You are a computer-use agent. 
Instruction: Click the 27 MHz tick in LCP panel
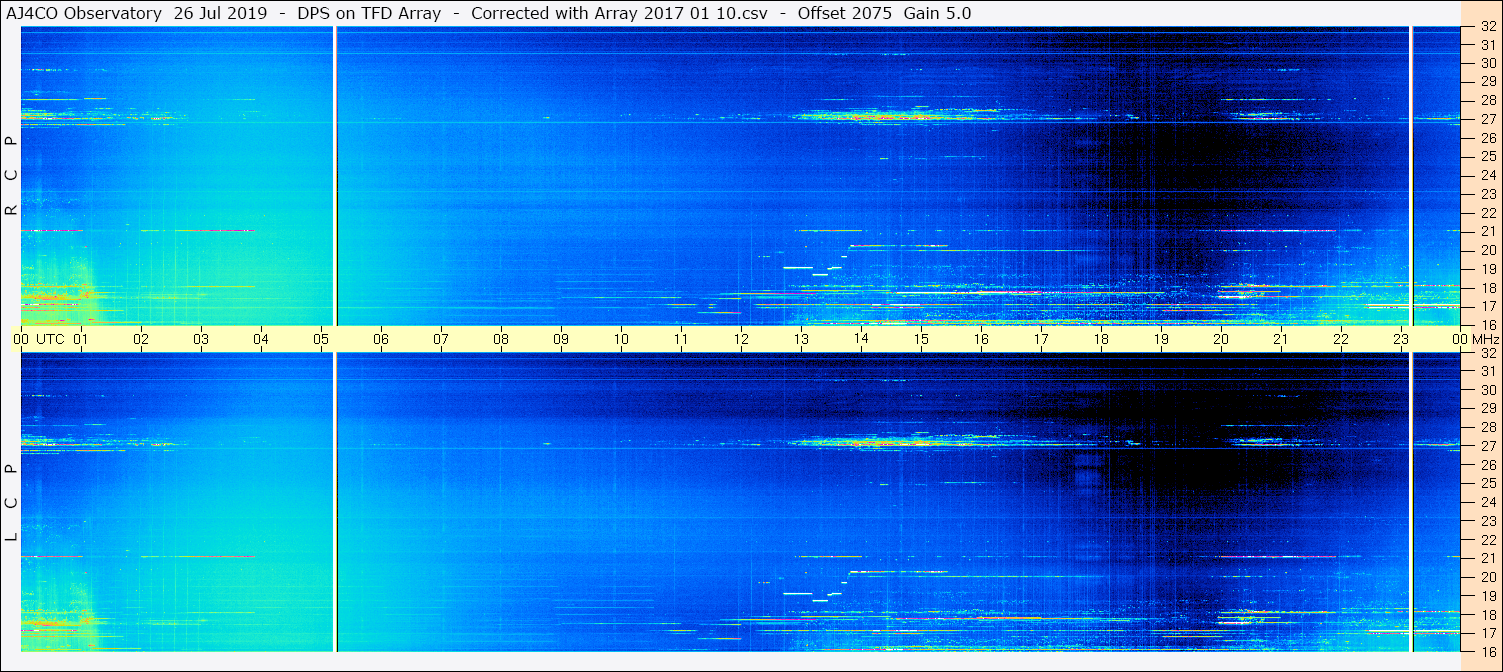pos(1488,446)
